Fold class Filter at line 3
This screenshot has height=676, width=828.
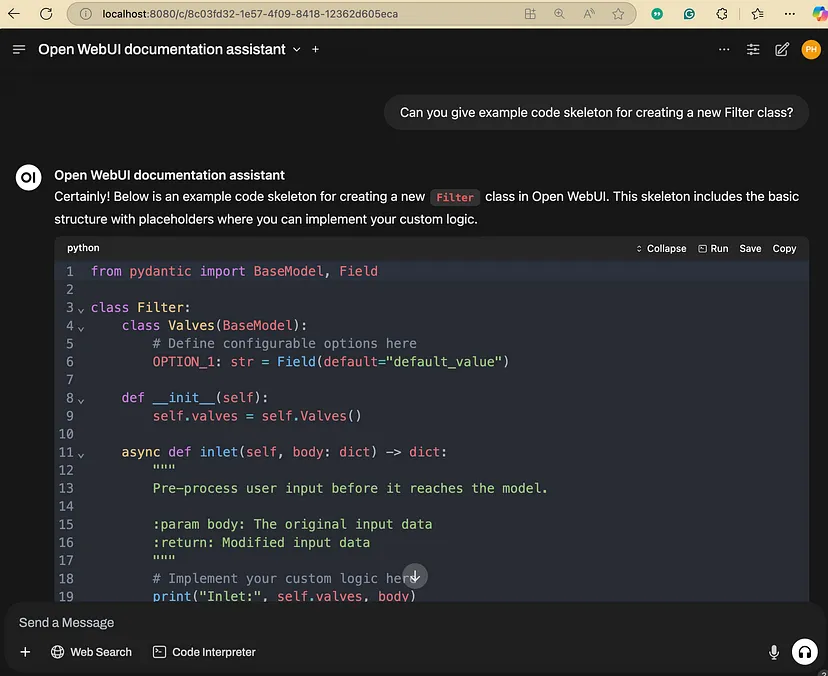tap(81, 311)
